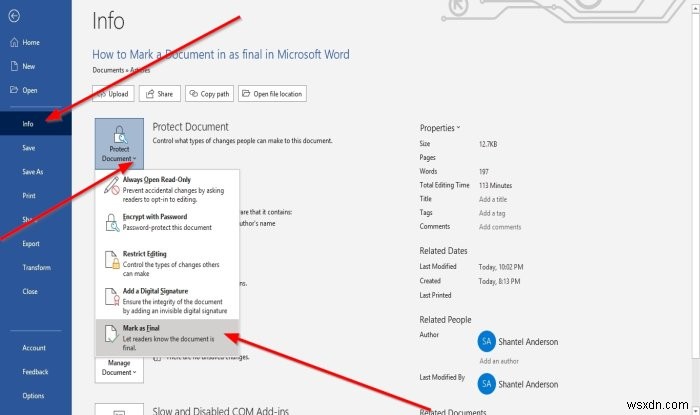This screenshot has width=700, height=415.
Task: Click the New document icon
Action: click(x=14, y=66)
